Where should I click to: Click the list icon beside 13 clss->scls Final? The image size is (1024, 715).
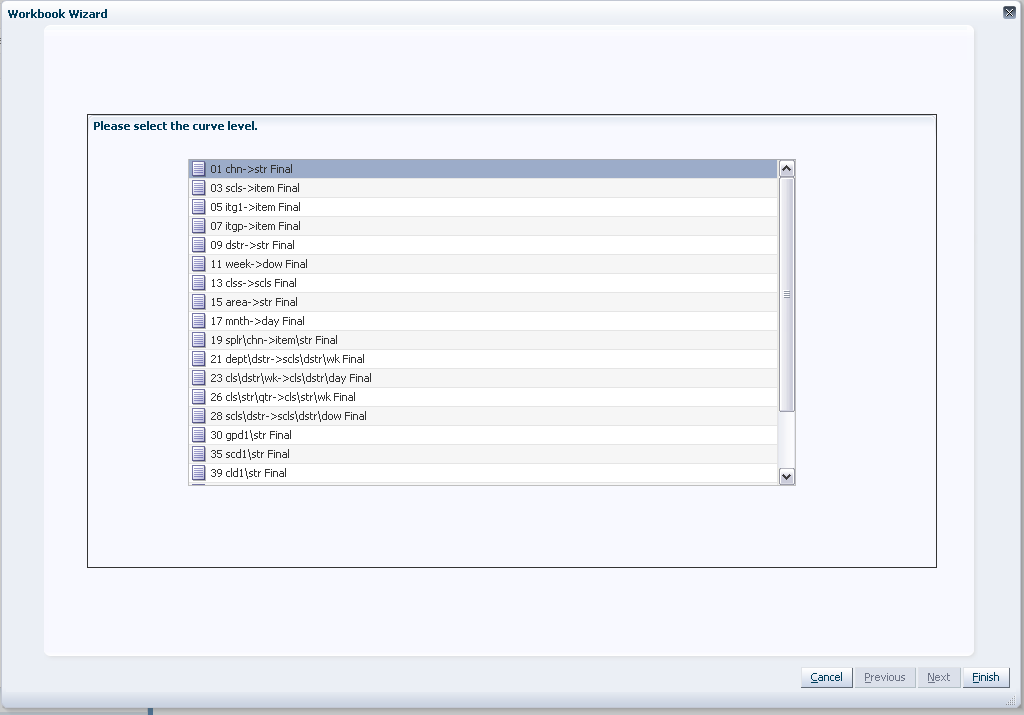pos(199,282)
